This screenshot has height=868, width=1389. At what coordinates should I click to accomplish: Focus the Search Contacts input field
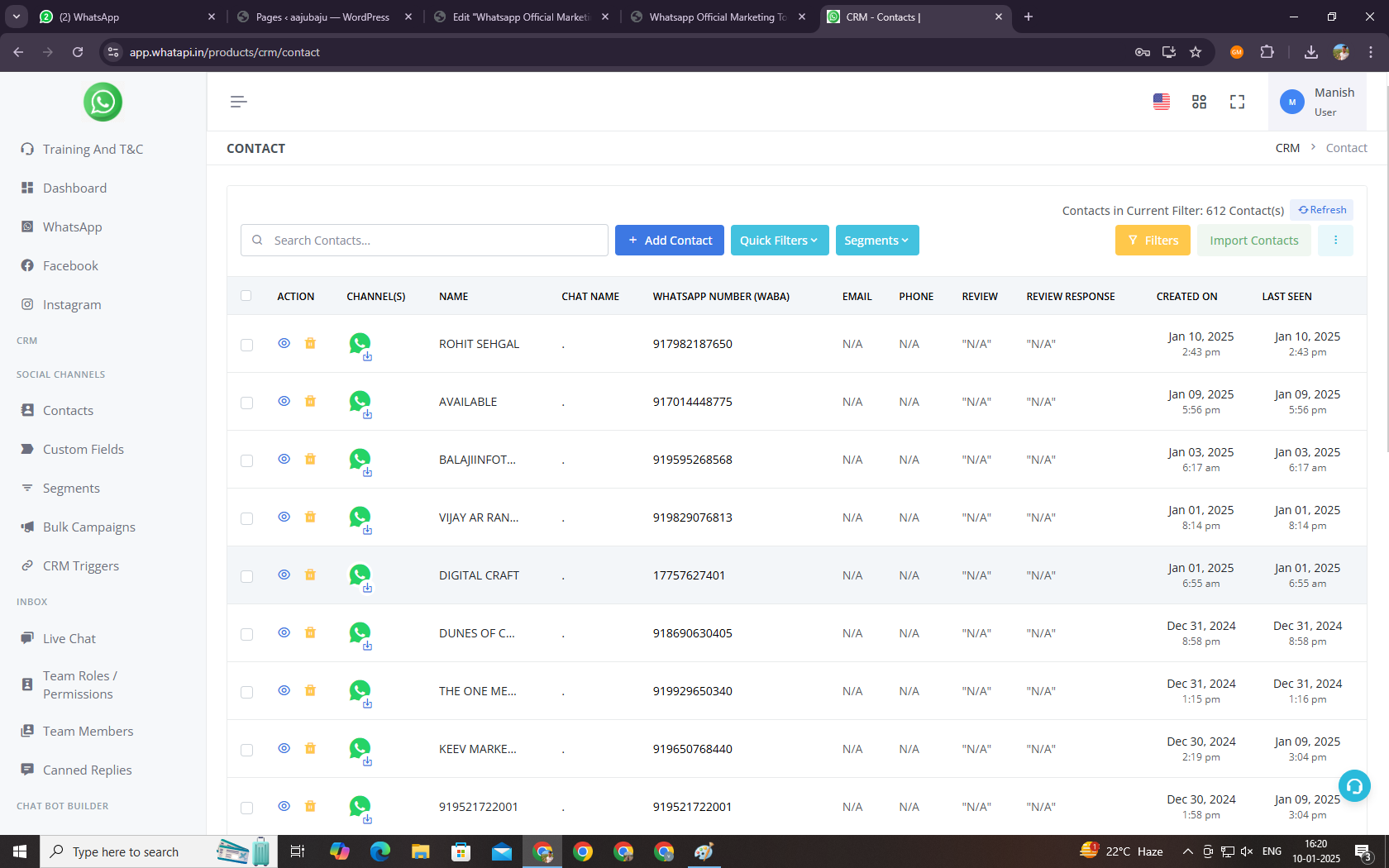tap(424, 240)
